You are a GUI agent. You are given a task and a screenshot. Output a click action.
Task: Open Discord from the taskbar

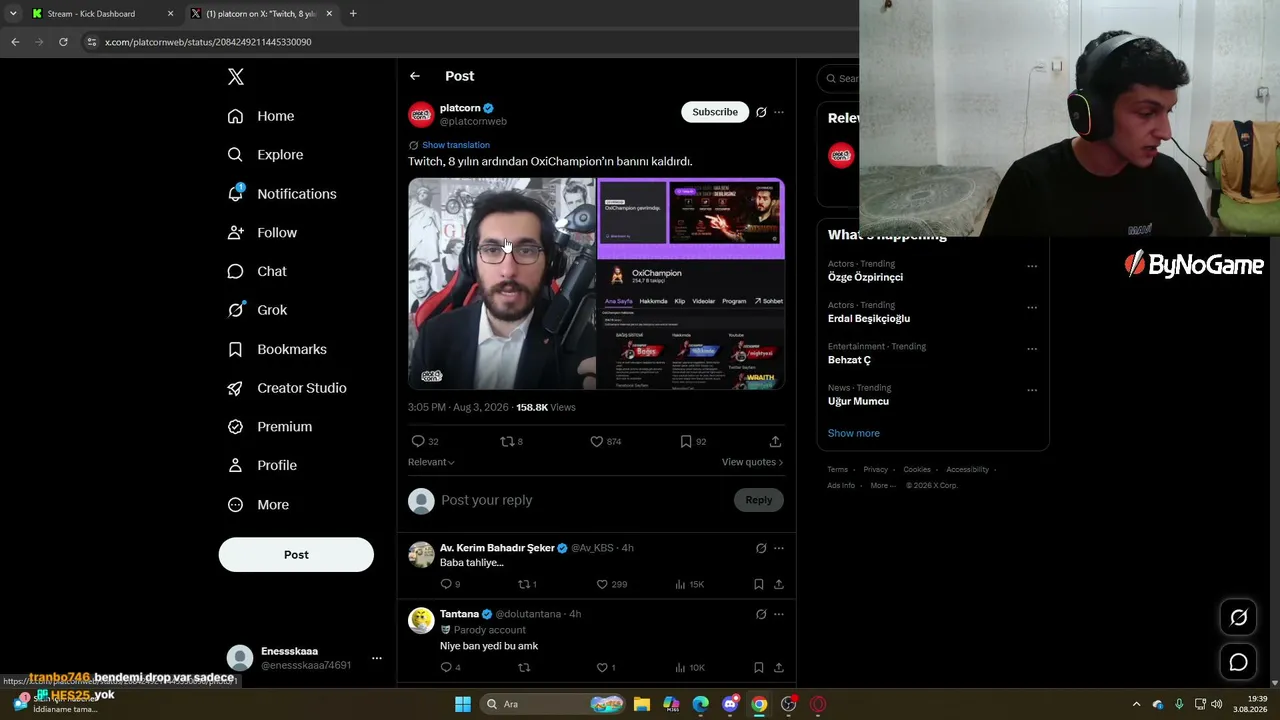(x=730, y=704)
